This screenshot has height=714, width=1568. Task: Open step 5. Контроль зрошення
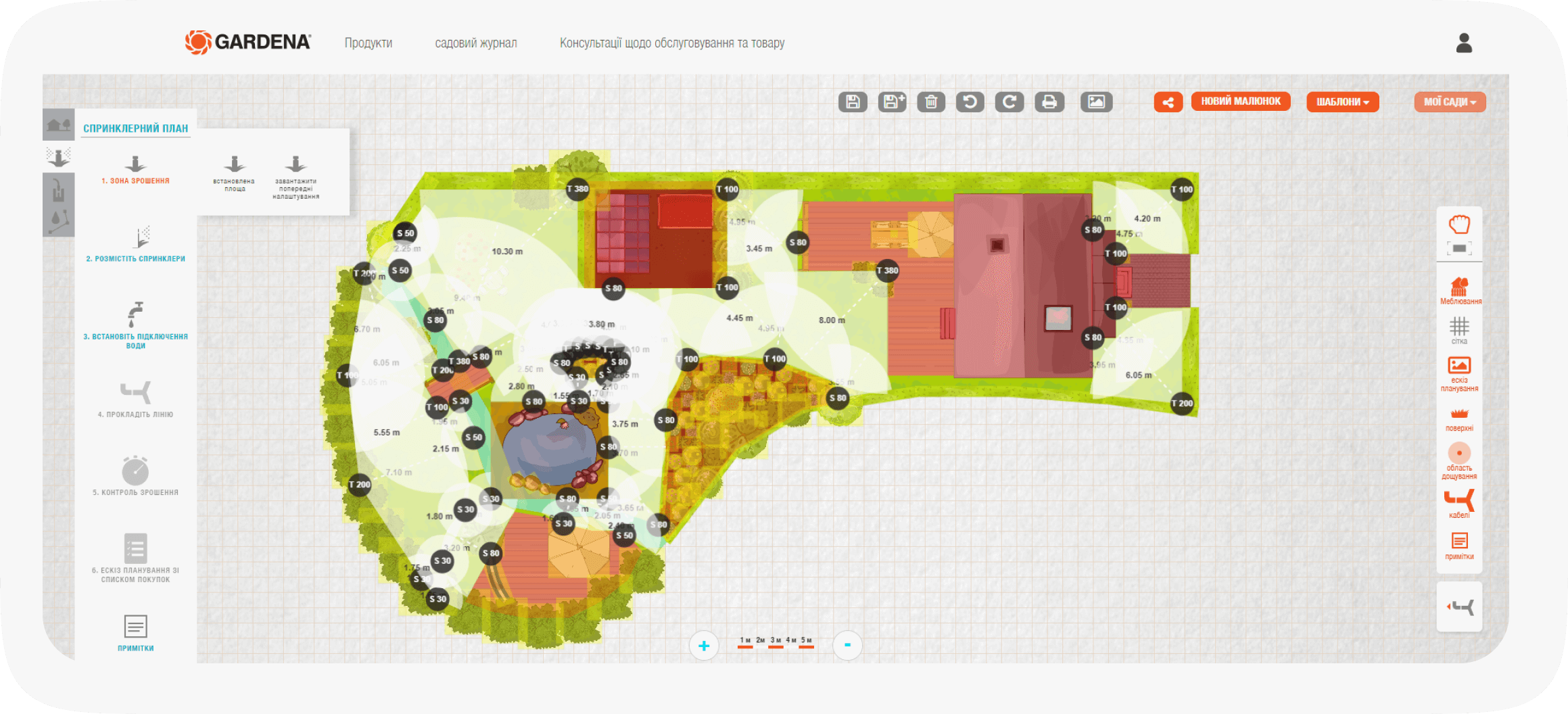coord(135,476)
